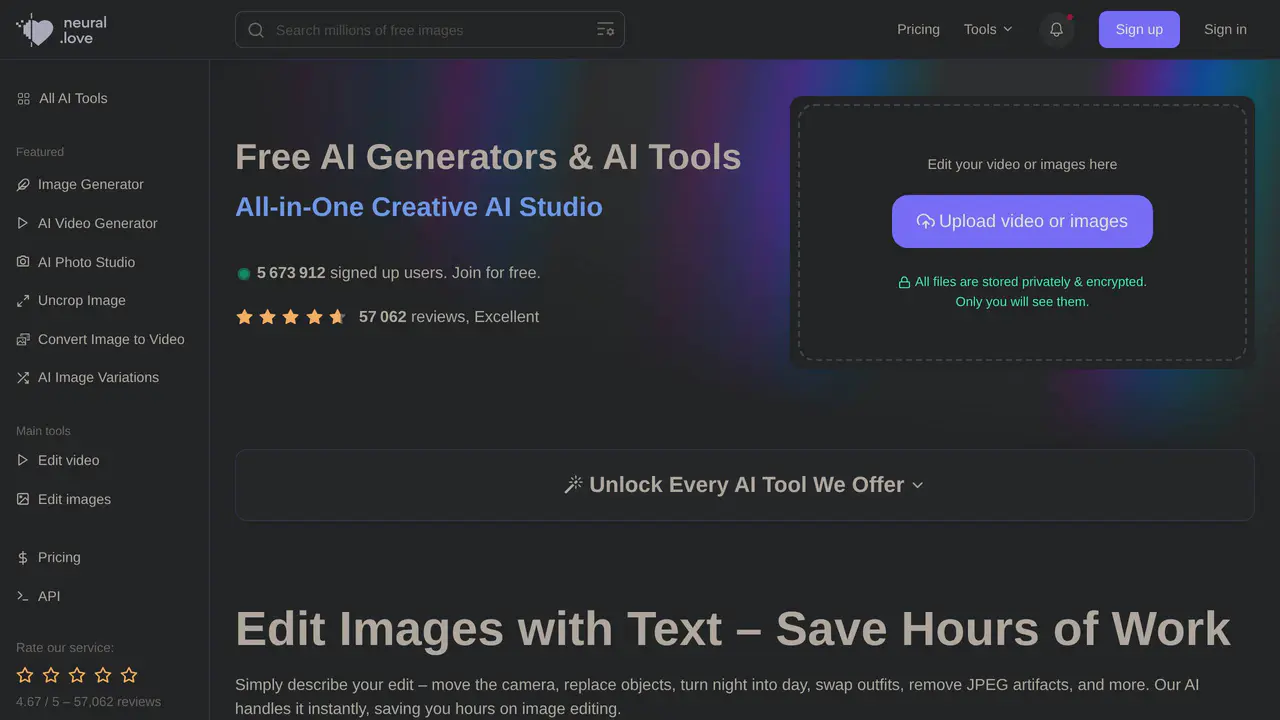This screenshot has width=1280, height=720.
Task: Click the All AI Tools grid icon
Action: [23, 98]
